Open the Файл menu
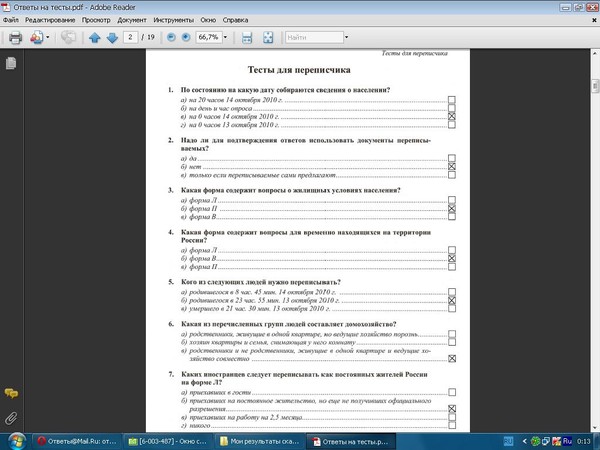 pyautogui.click(x=10, y=20)
